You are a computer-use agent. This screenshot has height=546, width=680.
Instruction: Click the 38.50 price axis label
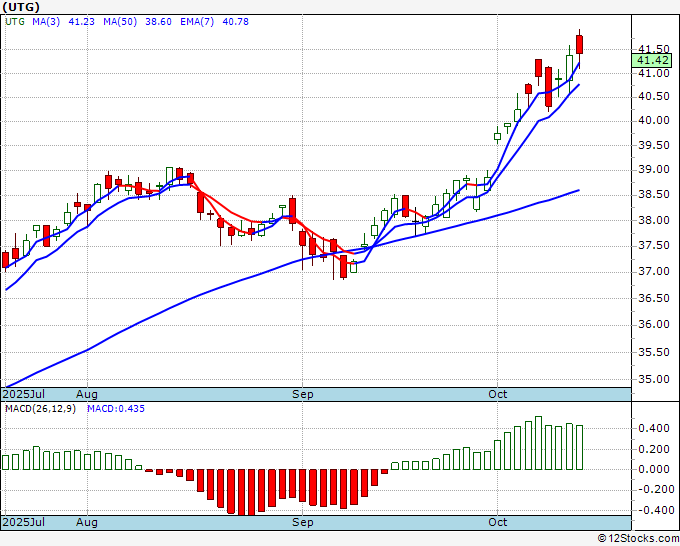[x=654, y=194]
